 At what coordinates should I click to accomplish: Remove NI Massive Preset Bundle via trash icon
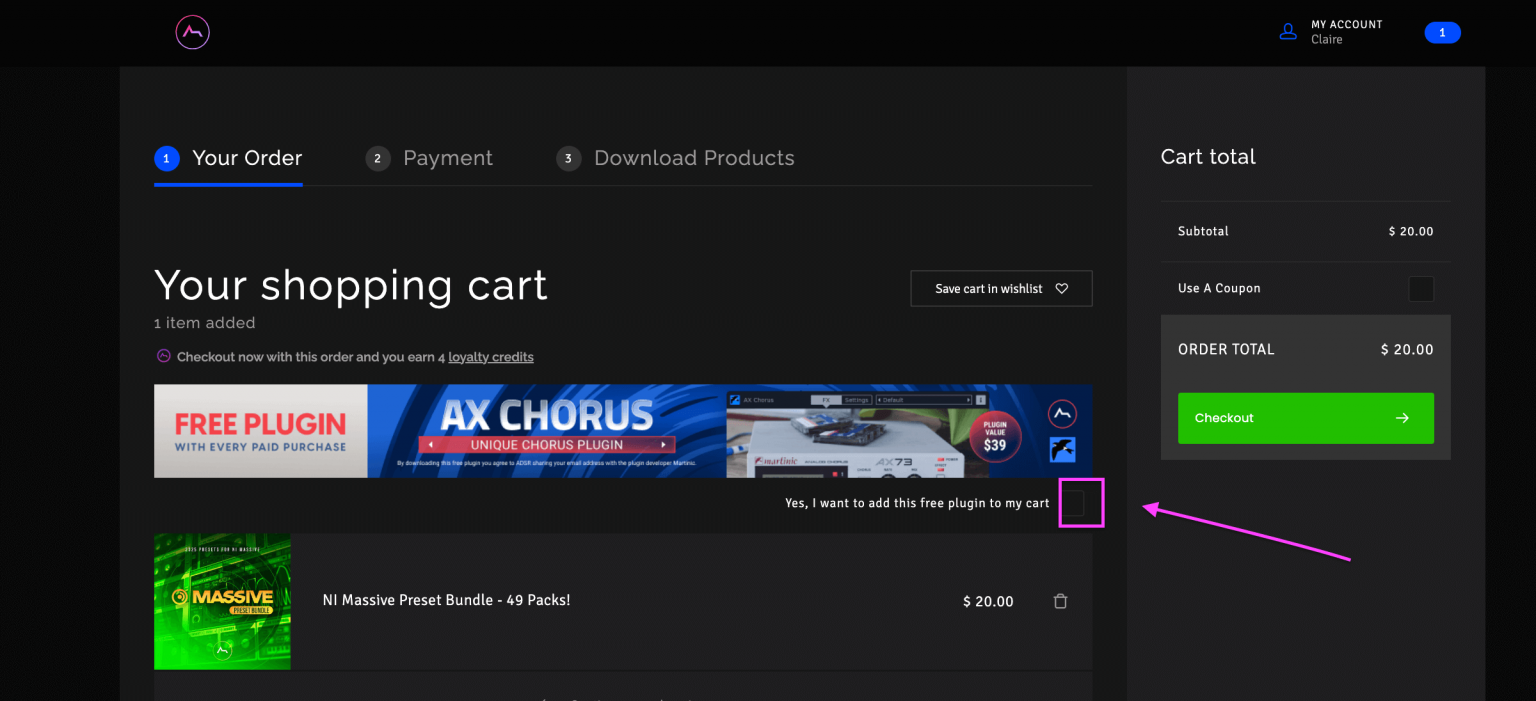coord(1060,601)
